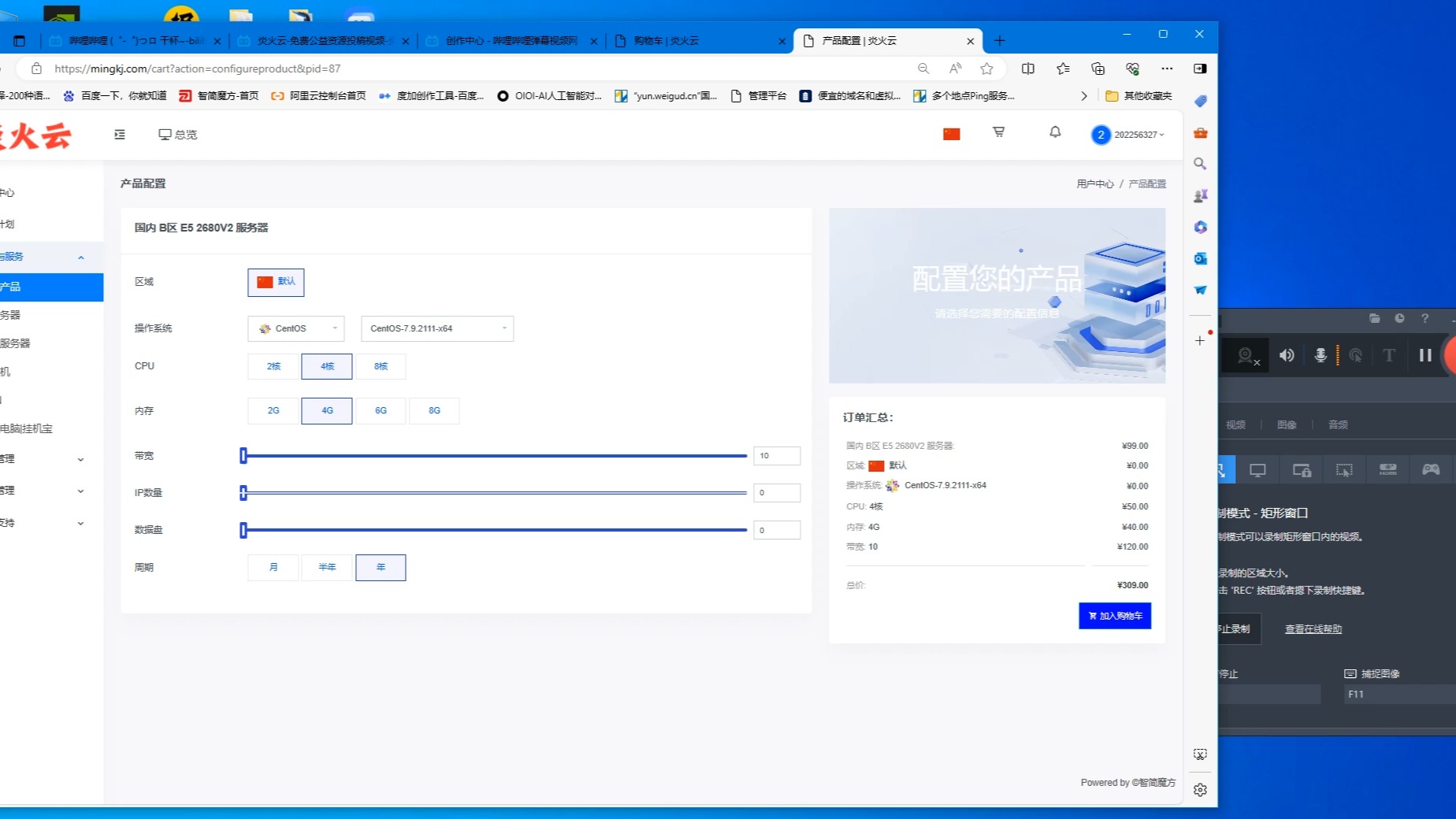Select 2核 CPU option
This screenshot has height=819, width=1456.
(x=273, y=366)
